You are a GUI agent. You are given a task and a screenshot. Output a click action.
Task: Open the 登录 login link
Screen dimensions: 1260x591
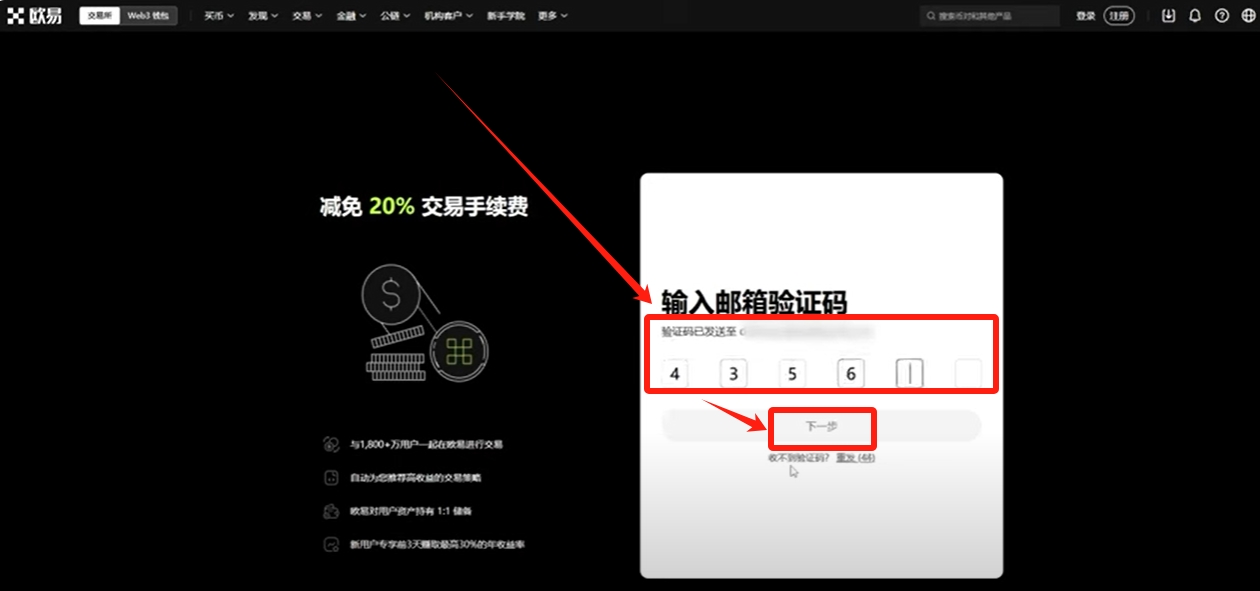tap(1086, 16)
